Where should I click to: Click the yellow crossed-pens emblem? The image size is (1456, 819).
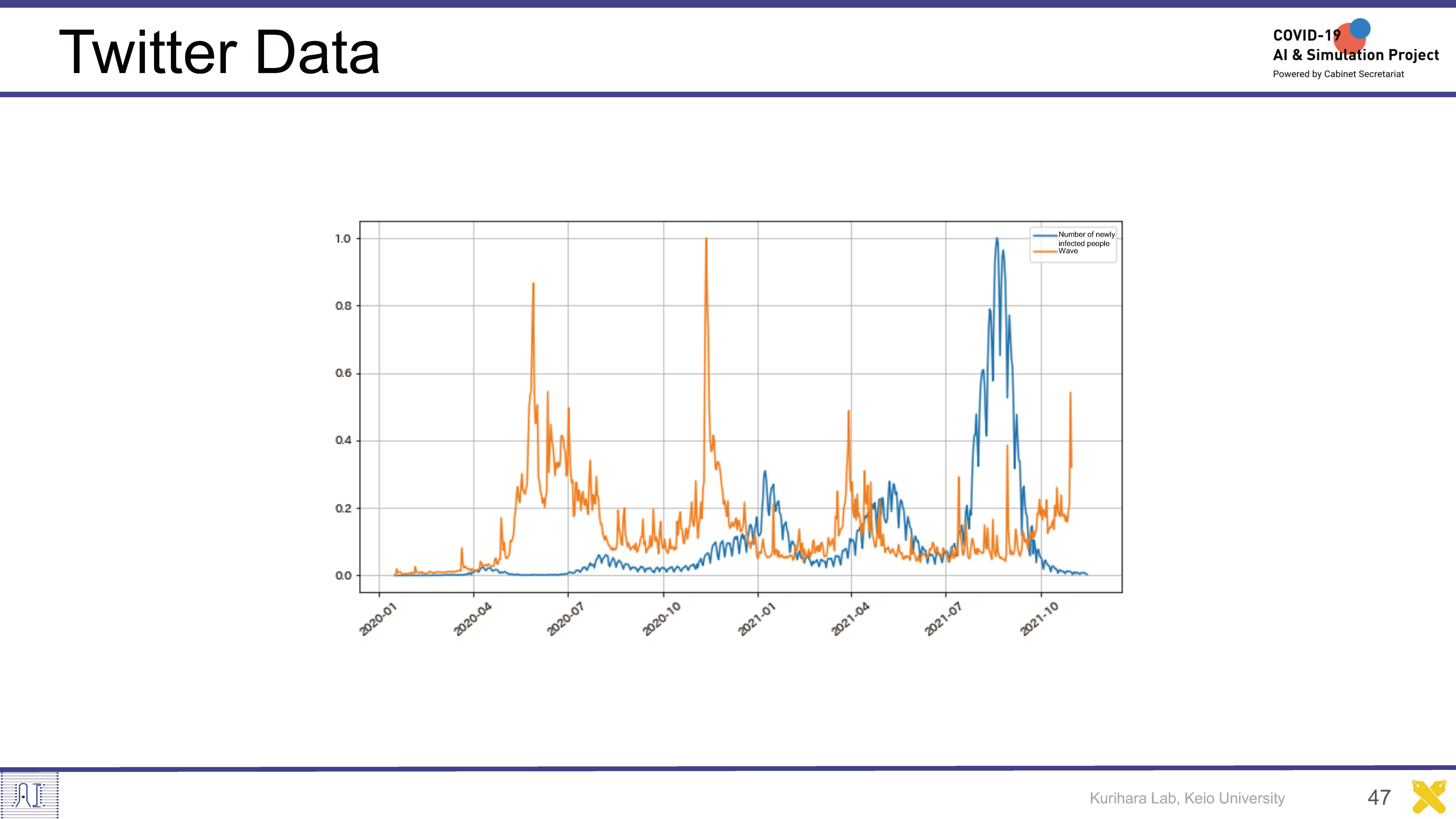point(1429,796)
